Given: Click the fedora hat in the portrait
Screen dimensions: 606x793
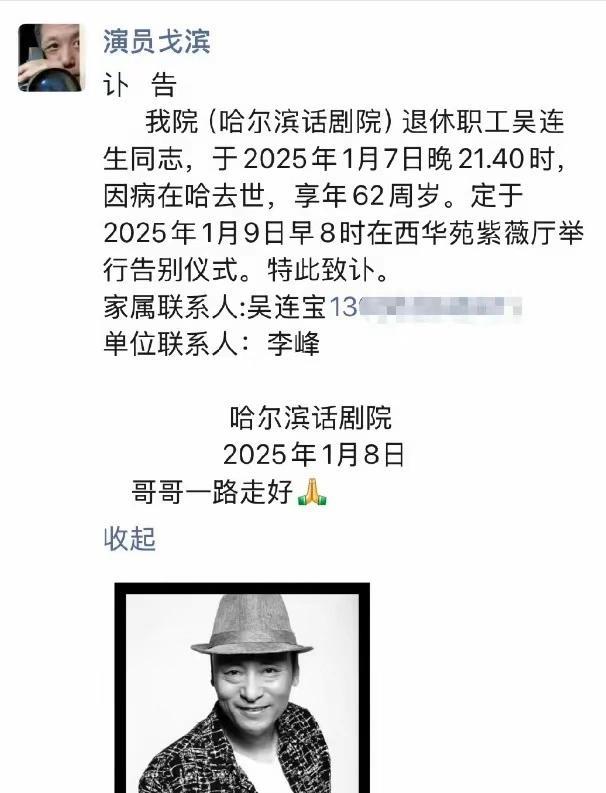Looking at the screenshot, I should pyautogui.click(x=252, y=625).
